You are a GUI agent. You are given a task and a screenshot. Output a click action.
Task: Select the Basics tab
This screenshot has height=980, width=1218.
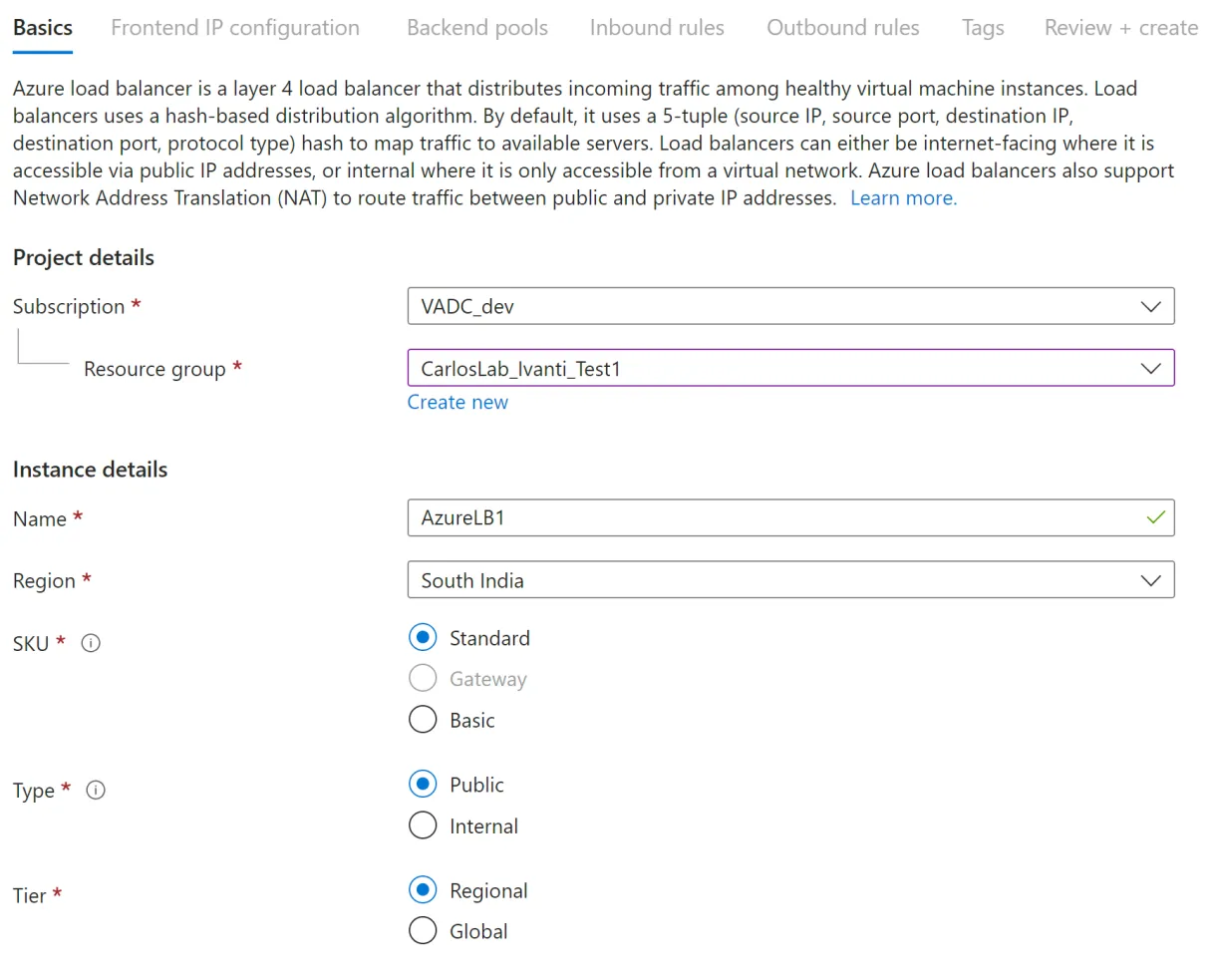43,28
